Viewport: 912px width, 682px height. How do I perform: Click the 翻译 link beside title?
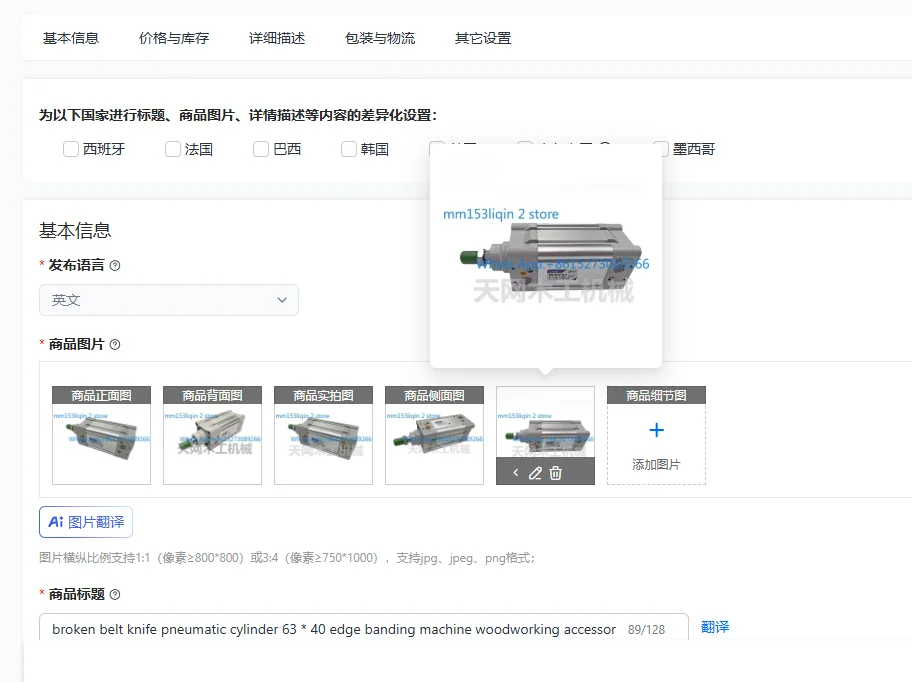click(715, 627)
